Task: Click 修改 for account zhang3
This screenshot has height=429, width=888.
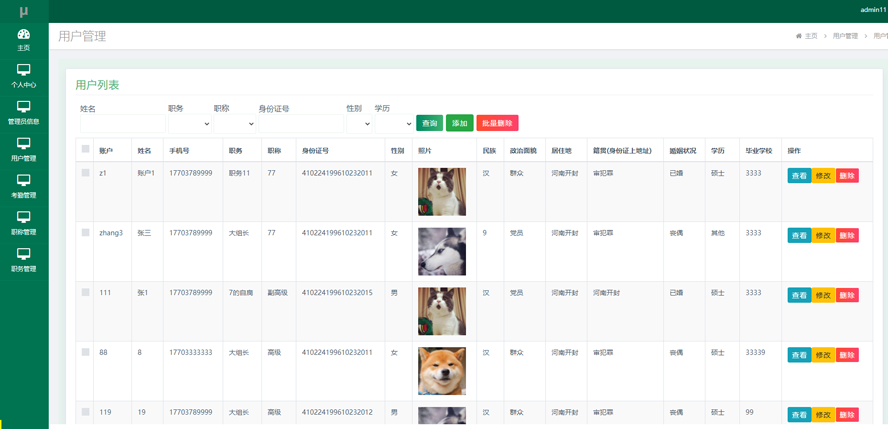Action: pos(823,235)
